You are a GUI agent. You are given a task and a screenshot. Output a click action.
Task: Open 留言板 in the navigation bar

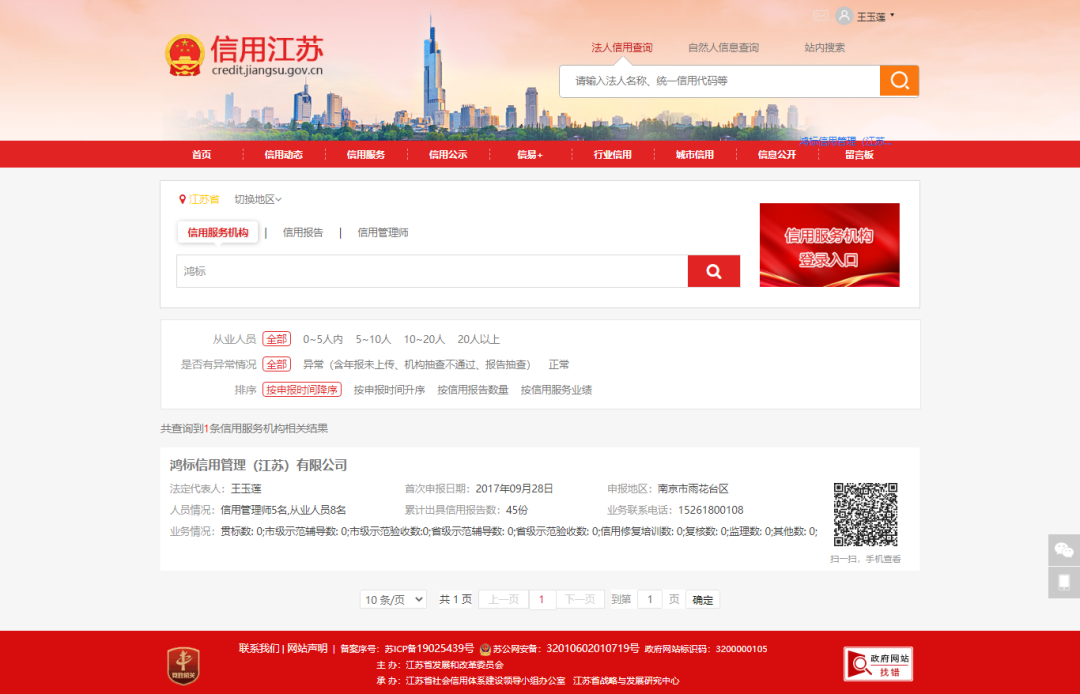859,155
